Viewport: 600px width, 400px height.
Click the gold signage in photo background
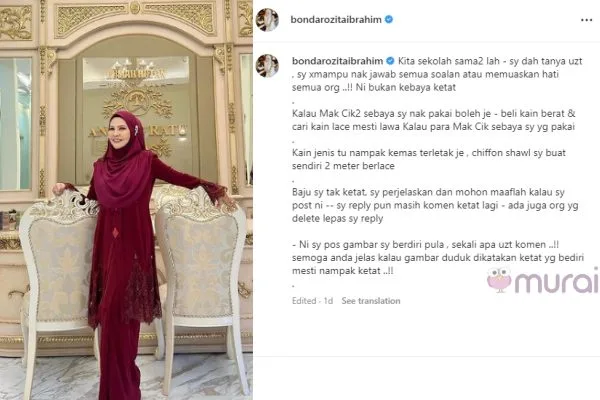click(137, 103)
